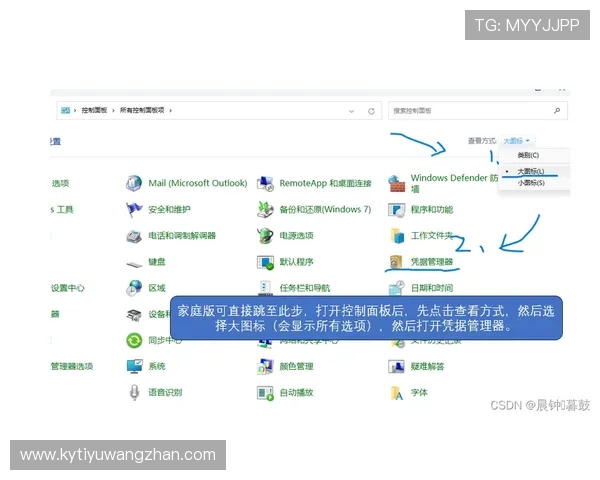Open the 管理器选项 item text
The image size is (600, 480).
tap(72, 366)
